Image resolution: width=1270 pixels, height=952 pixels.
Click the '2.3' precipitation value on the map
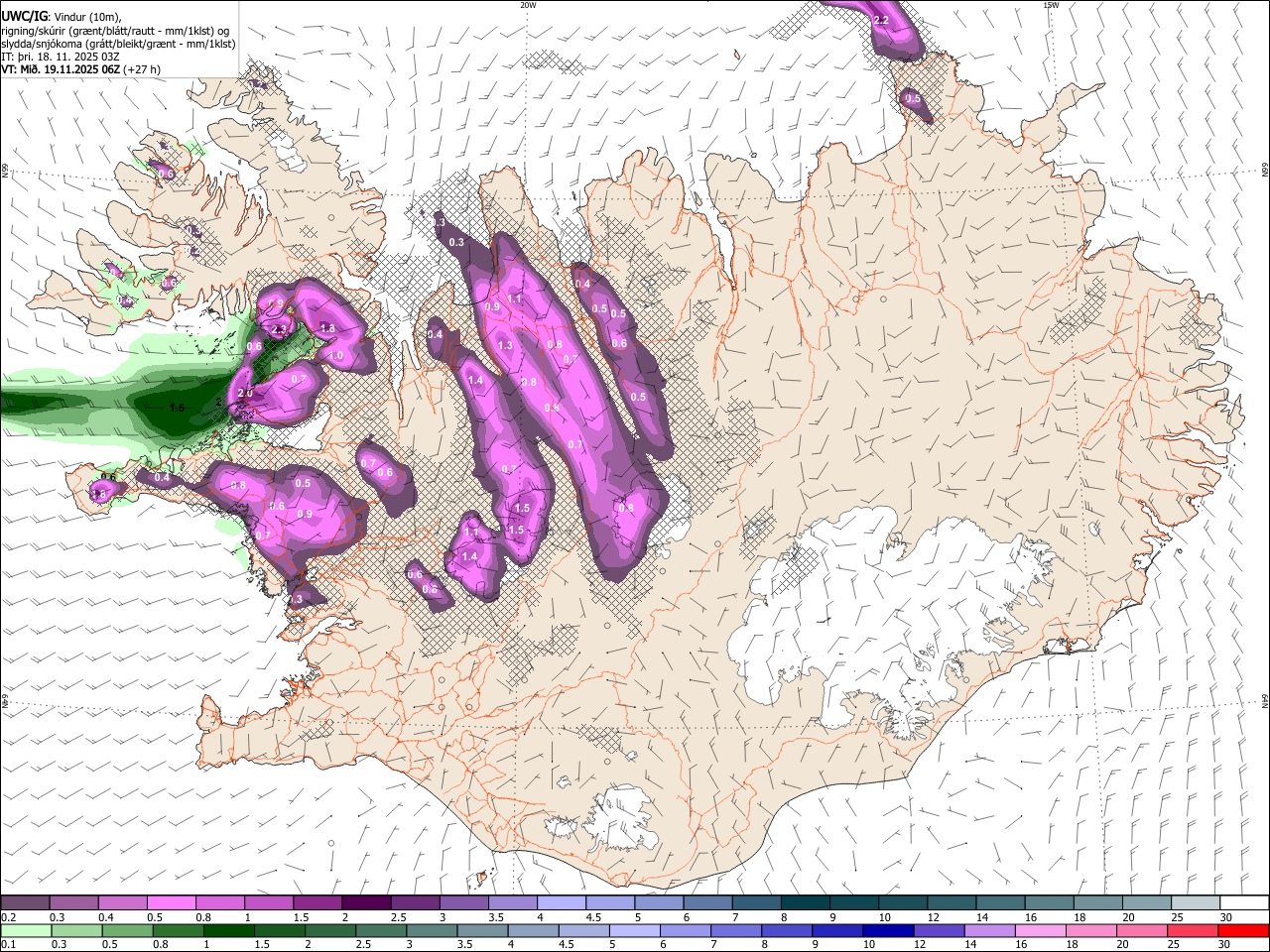[x=279, y=330]
